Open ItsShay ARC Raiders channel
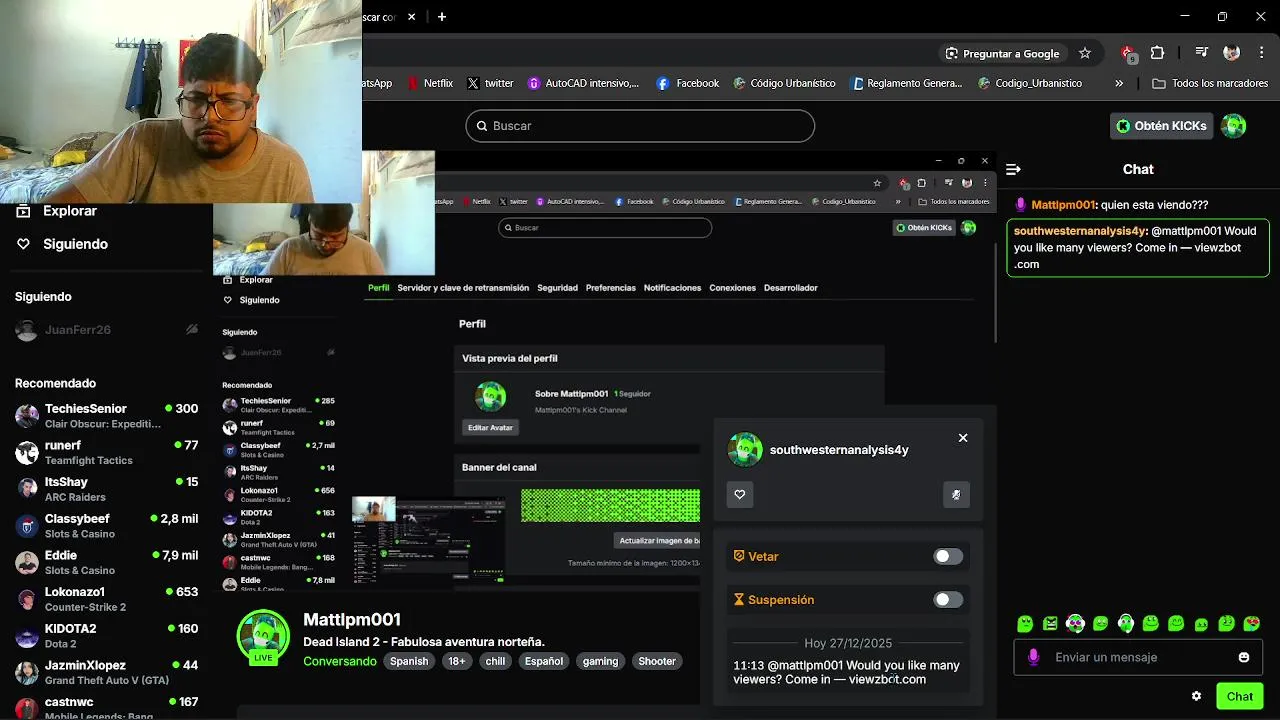The width and height of the screenshot is (1280, 720). pyautogui.click(x=107, y=489)
